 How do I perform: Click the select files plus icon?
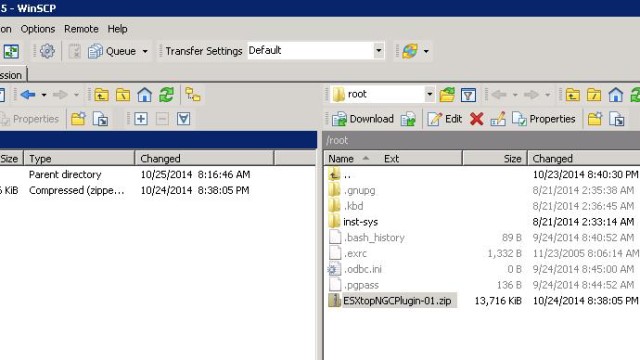[141, 119]
